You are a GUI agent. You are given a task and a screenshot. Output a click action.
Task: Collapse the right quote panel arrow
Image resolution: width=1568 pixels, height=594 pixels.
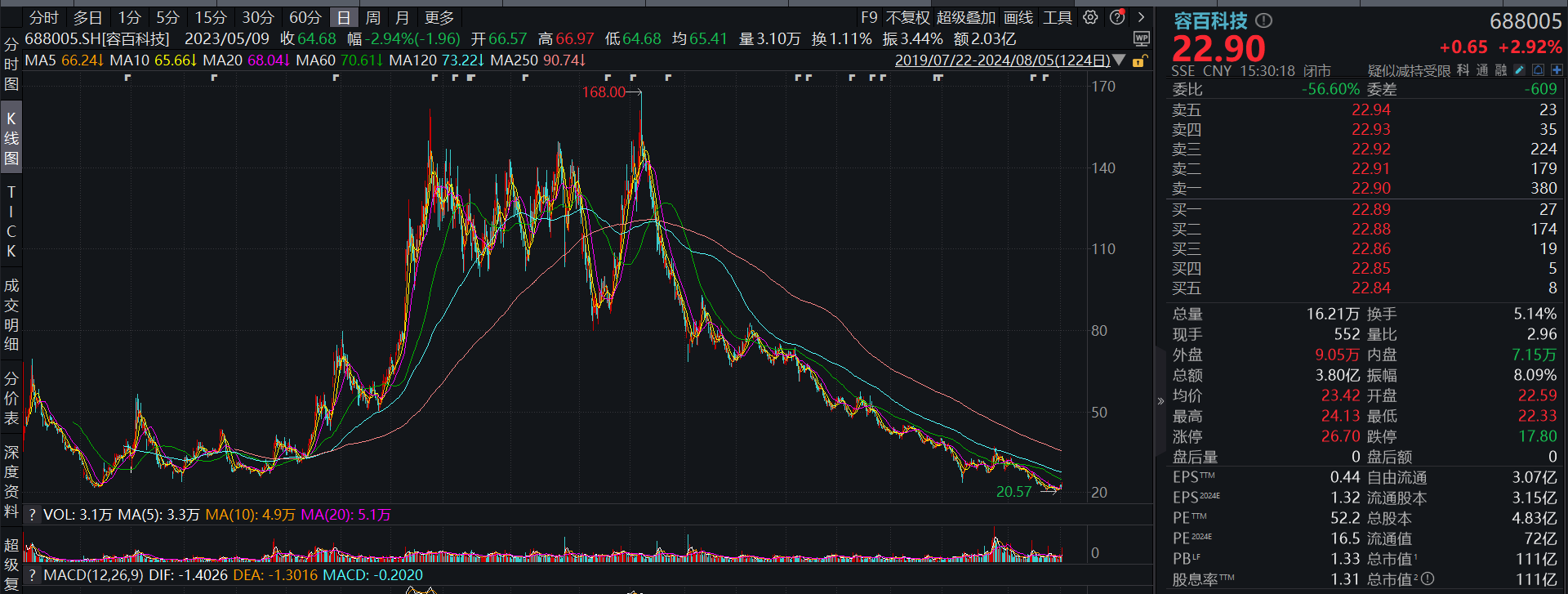point(1160,400)
